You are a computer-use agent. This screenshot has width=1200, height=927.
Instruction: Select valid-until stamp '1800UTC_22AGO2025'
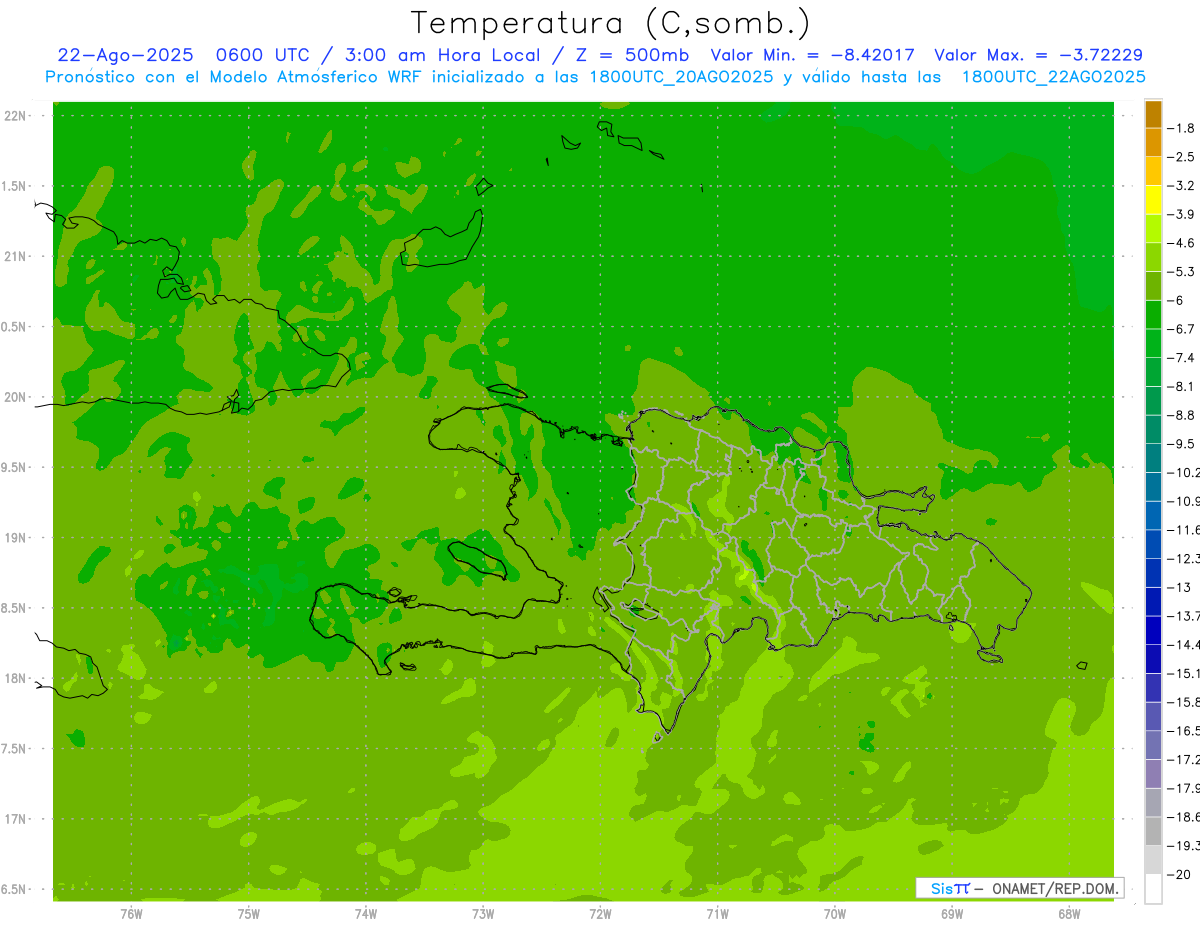[x=1054, y=77]
